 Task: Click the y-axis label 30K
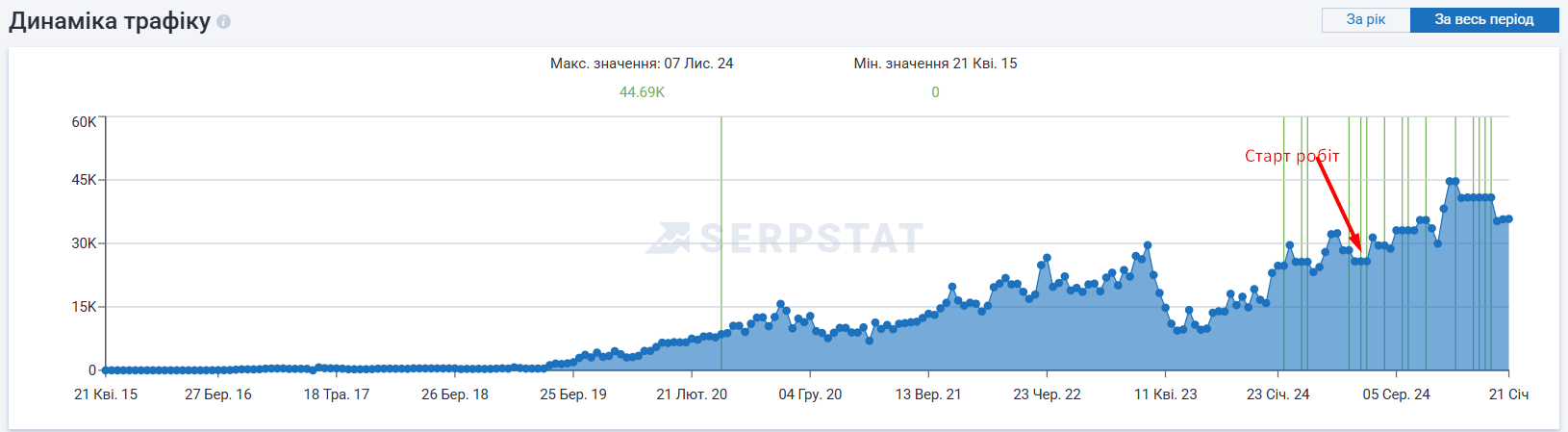click(84, 243)
